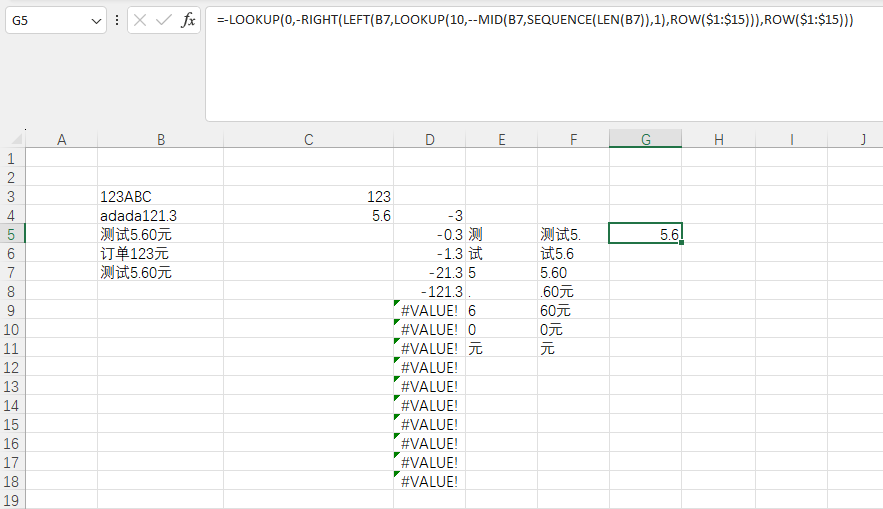Select column F header
The image size is (883, 509).
[x=573, y=140]
